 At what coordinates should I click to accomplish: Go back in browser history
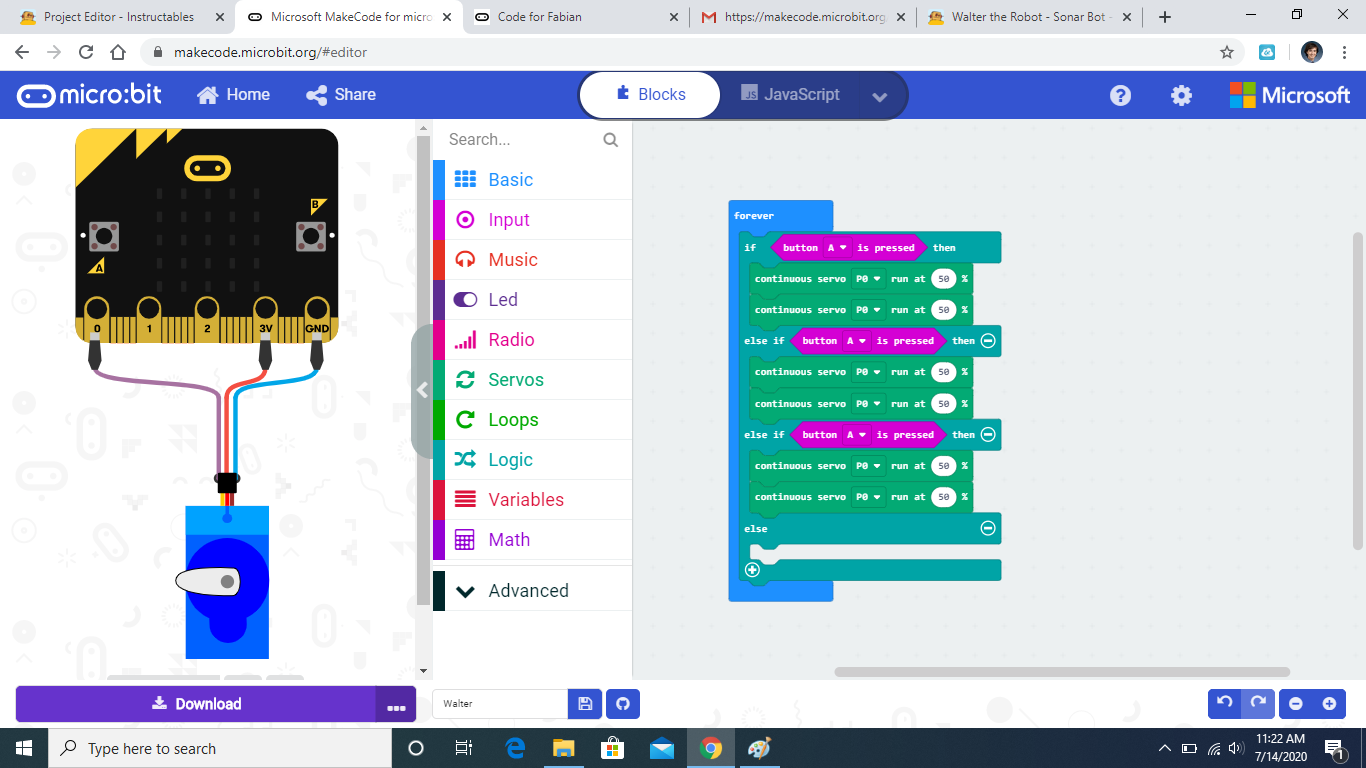coord(22,53)
